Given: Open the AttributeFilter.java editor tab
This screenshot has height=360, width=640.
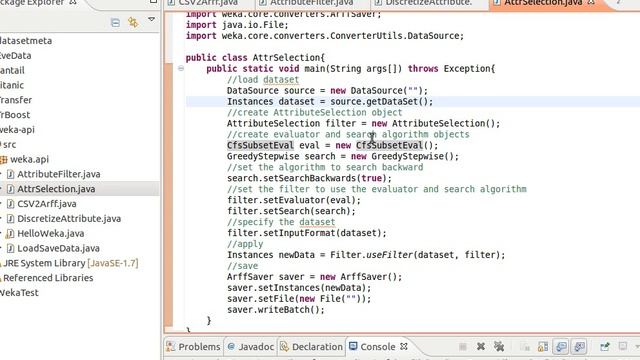Looking at the screenshot, I should coord(312,3).
